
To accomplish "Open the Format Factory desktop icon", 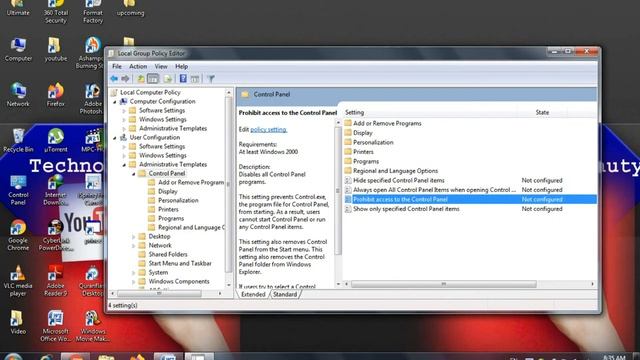I will [x=93, y=11].
